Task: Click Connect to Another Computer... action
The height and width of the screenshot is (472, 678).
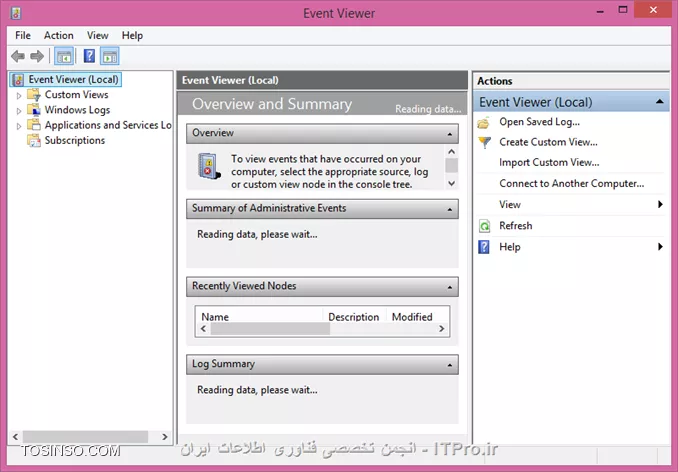Action: point(572,184)
